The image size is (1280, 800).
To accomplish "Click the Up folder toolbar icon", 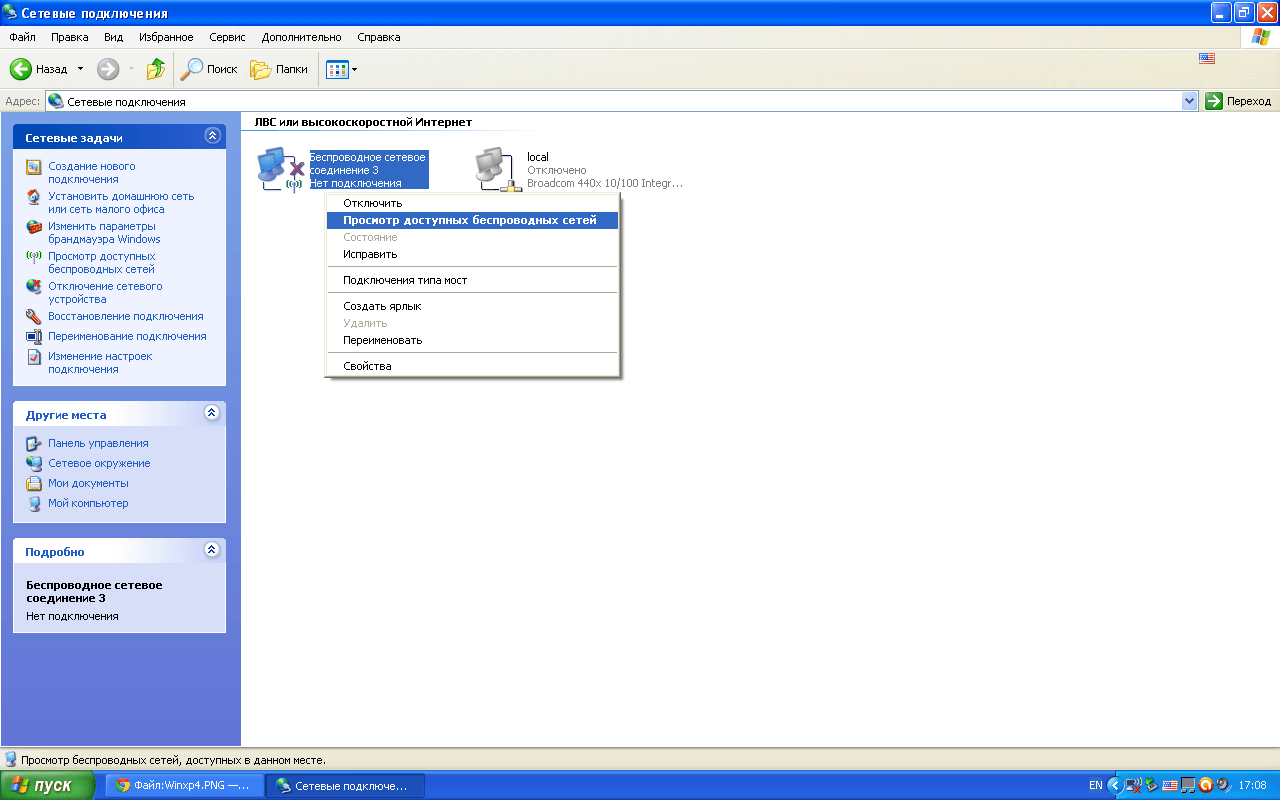I will [x=156, y=69].
